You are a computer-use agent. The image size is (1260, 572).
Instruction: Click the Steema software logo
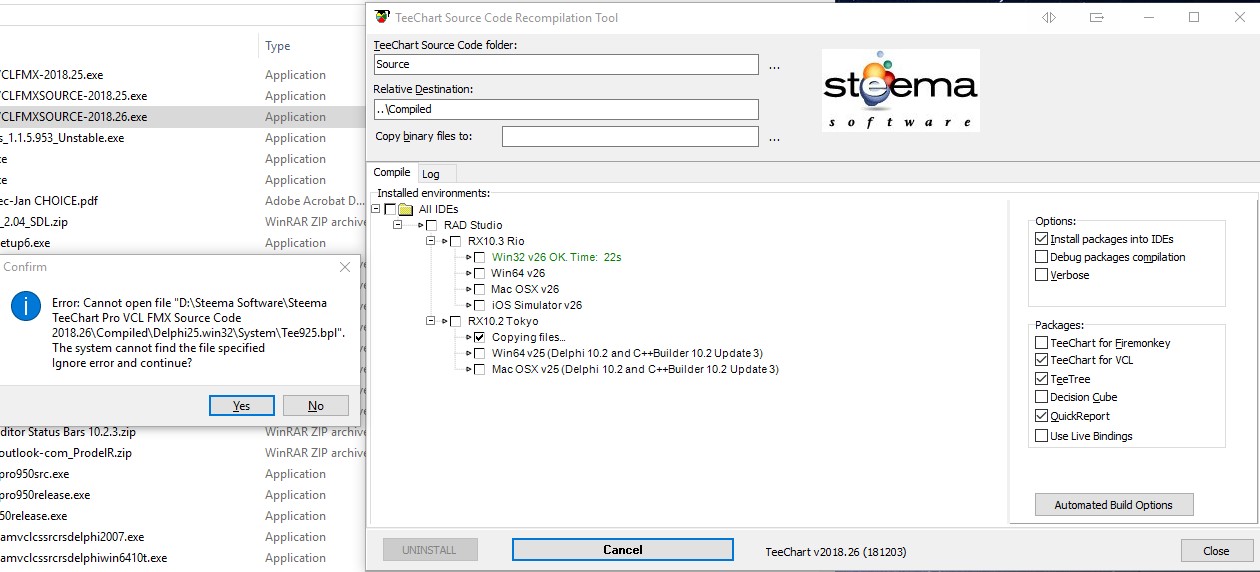[901, 90]
